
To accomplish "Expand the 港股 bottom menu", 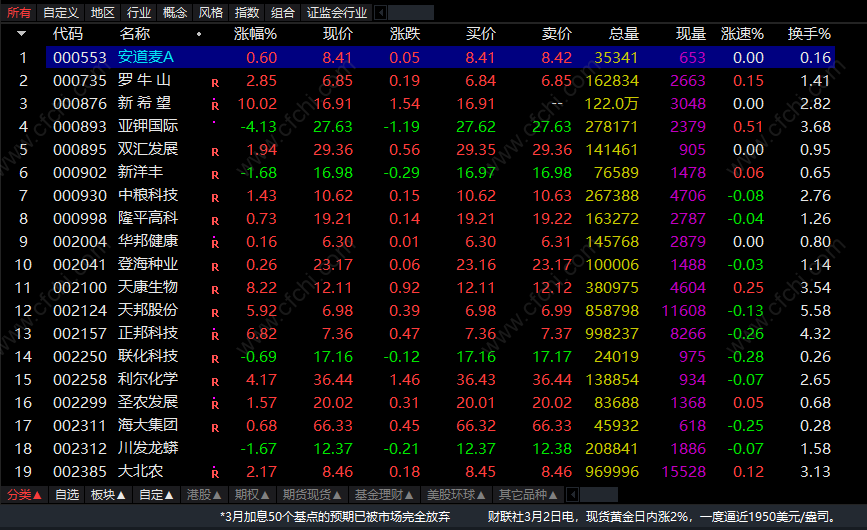I will [x=204, y=495].
